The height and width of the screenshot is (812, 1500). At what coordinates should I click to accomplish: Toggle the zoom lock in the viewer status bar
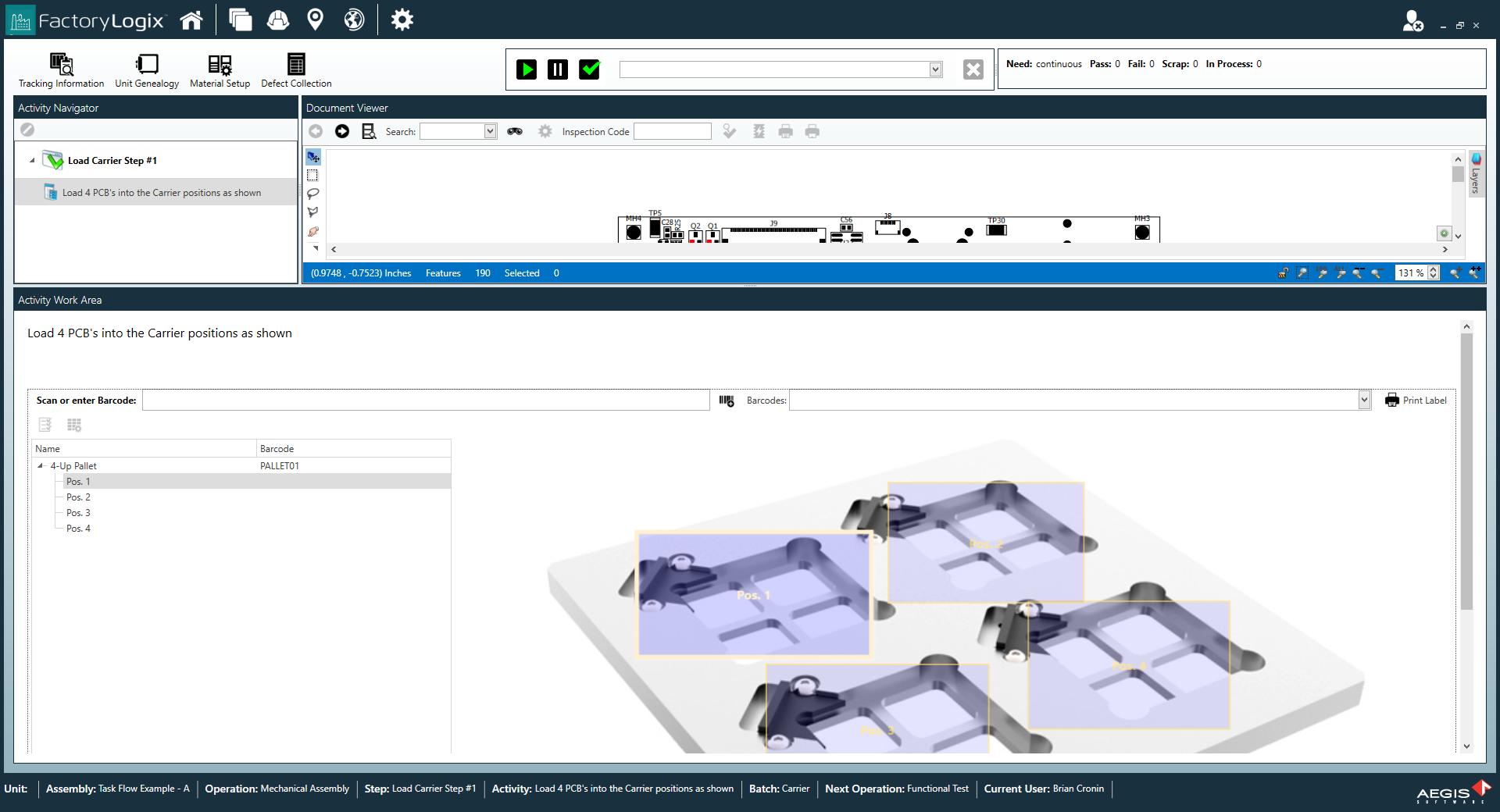tap(1283, 275)
